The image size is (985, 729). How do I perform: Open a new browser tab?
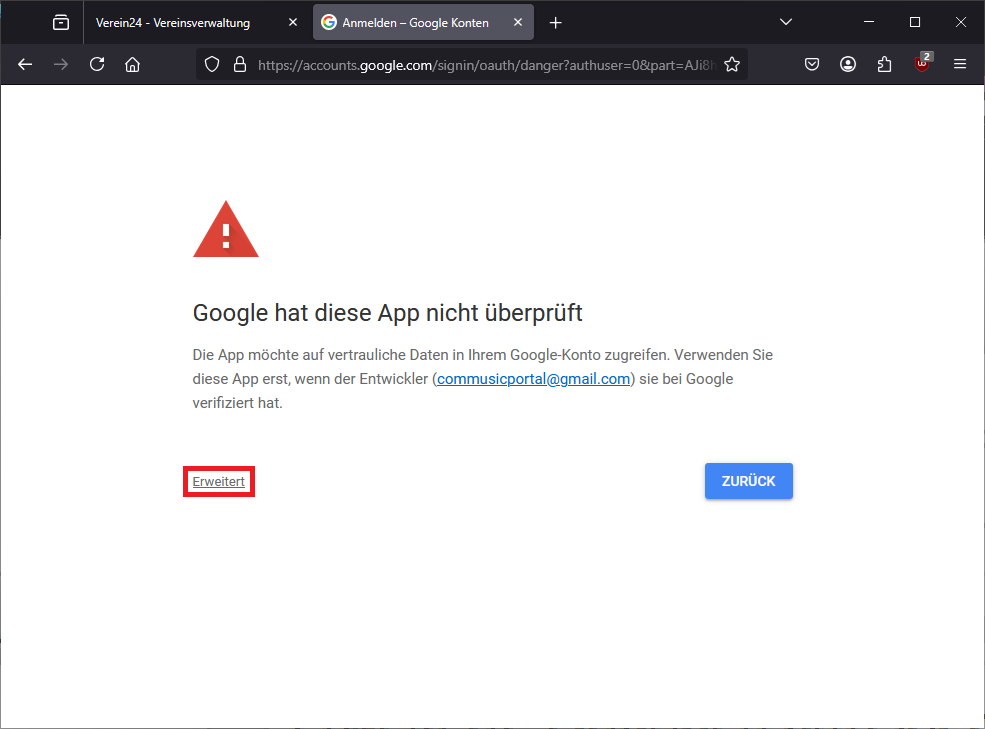555,23
